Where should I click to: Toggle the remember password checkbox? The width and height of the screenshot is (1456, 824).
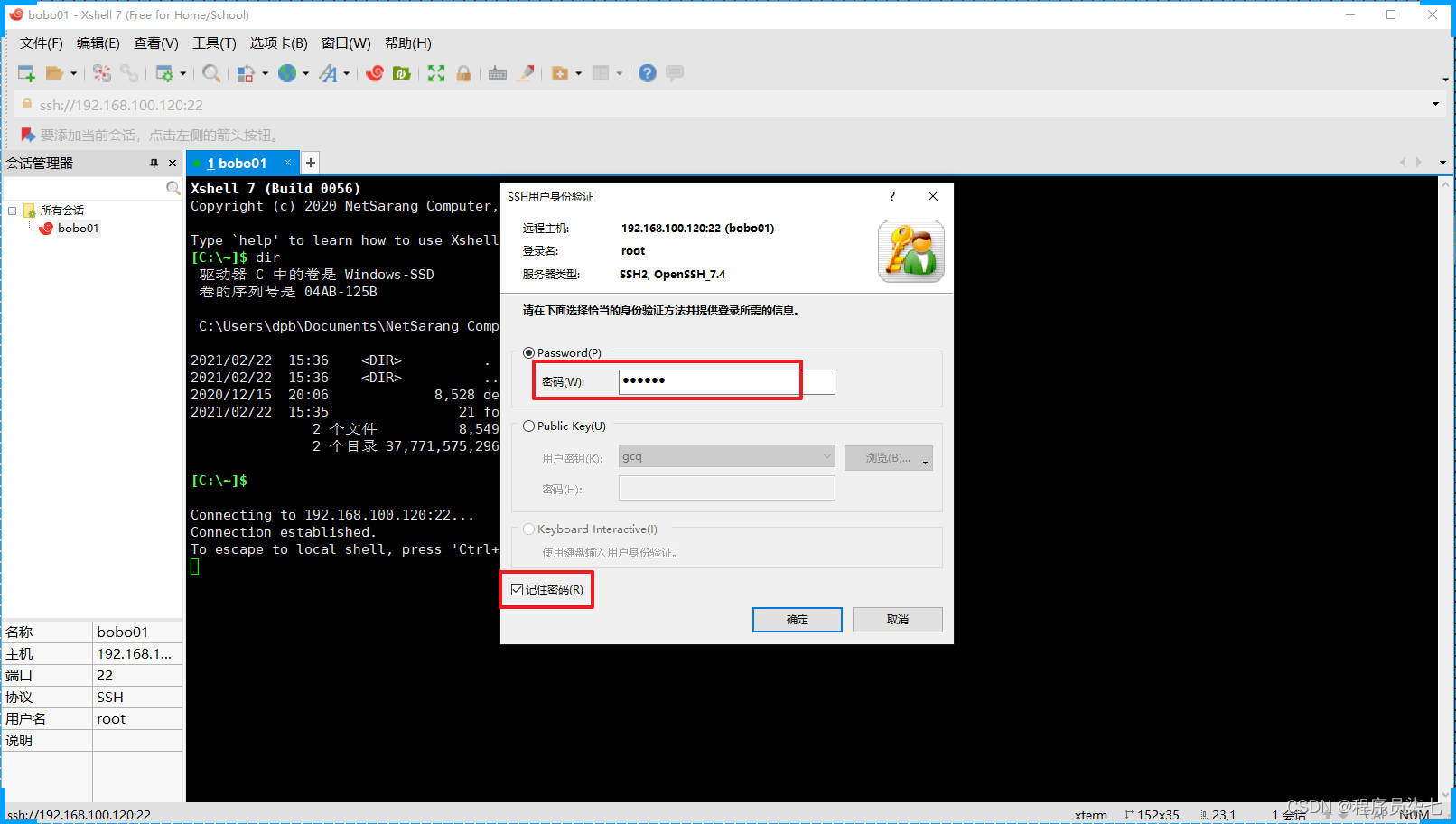click(x=517, y=590)
